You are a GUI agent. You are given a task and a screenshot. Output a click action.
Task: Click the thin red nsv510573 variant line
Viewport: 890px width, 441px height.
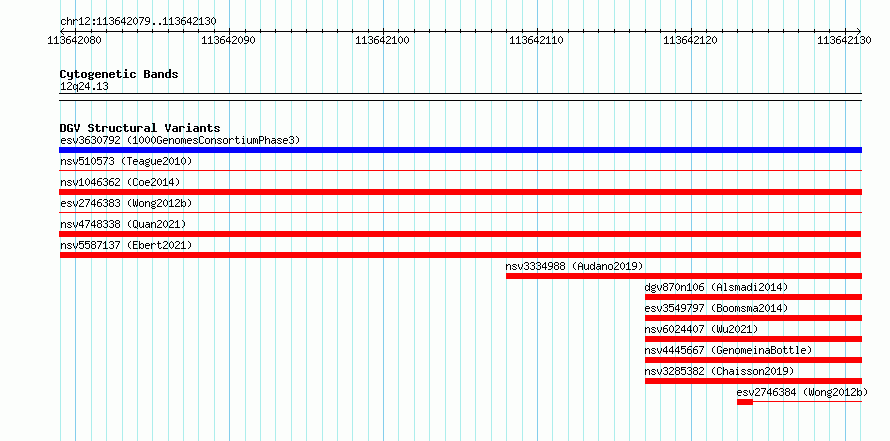[x=460, y=170]
